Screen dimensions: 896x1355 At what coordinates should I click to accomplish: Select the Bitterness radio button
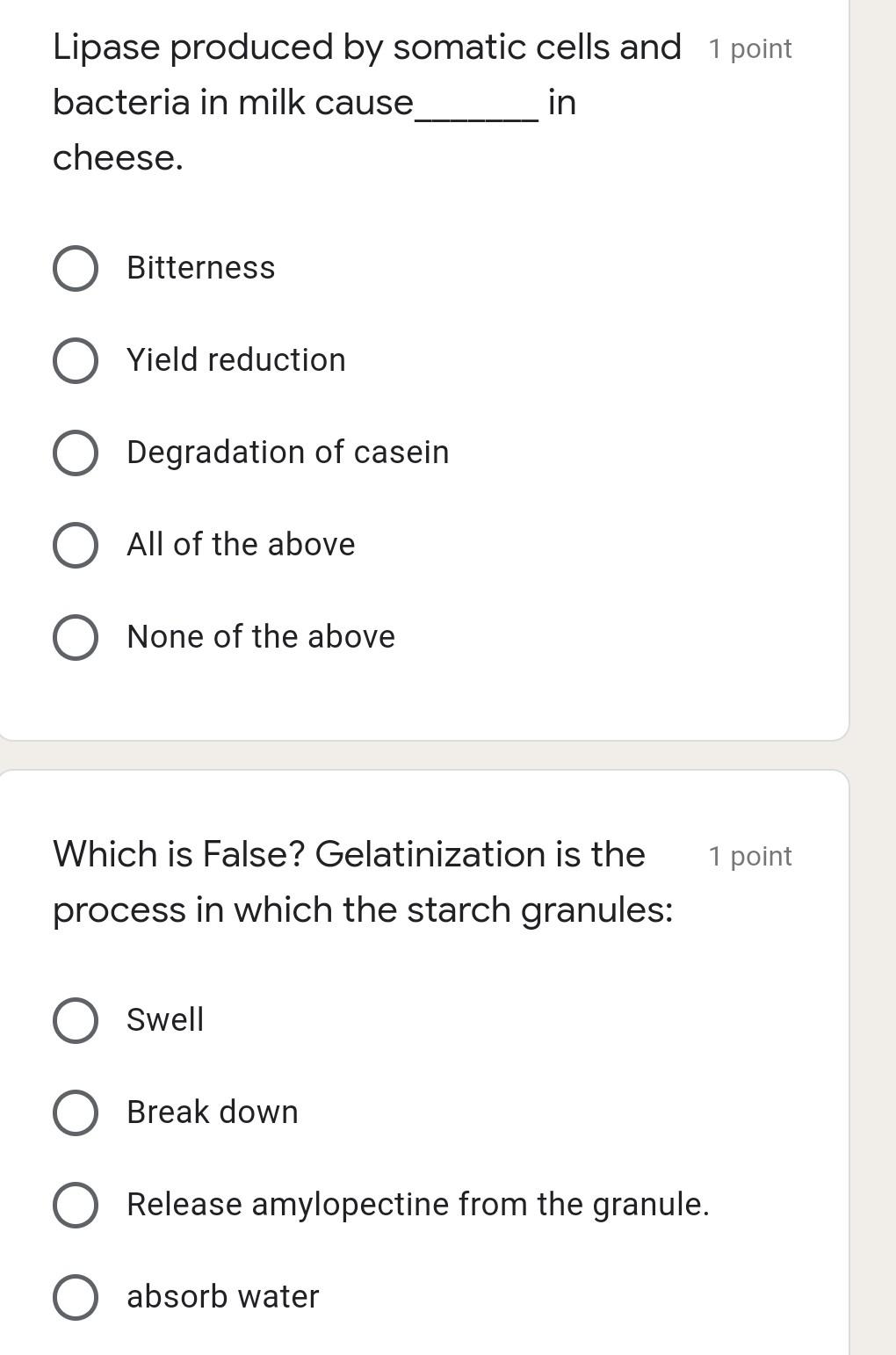(x=76, y=268)
